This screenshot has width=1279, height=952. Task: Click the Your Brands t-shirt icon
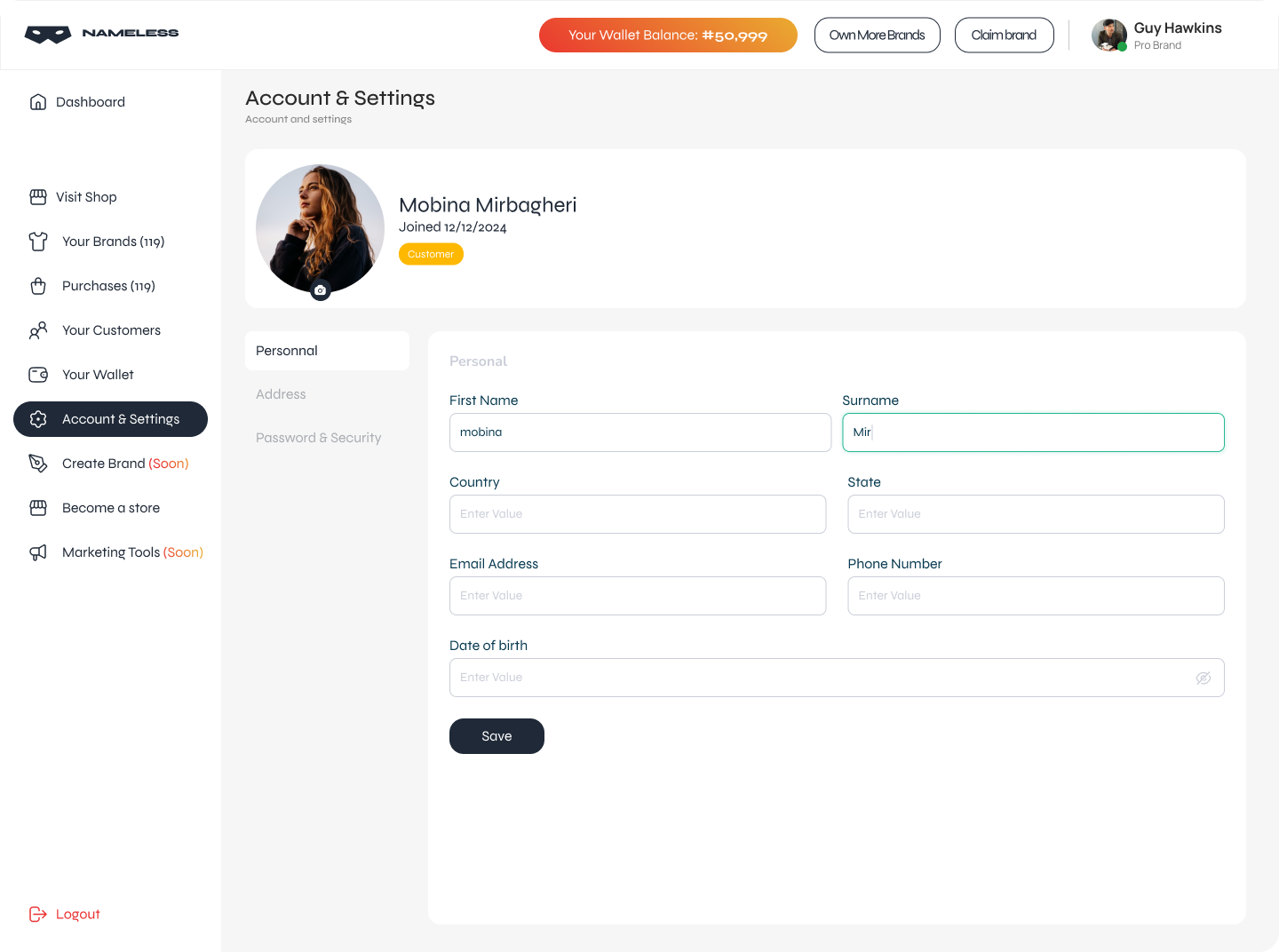point(38,242)
